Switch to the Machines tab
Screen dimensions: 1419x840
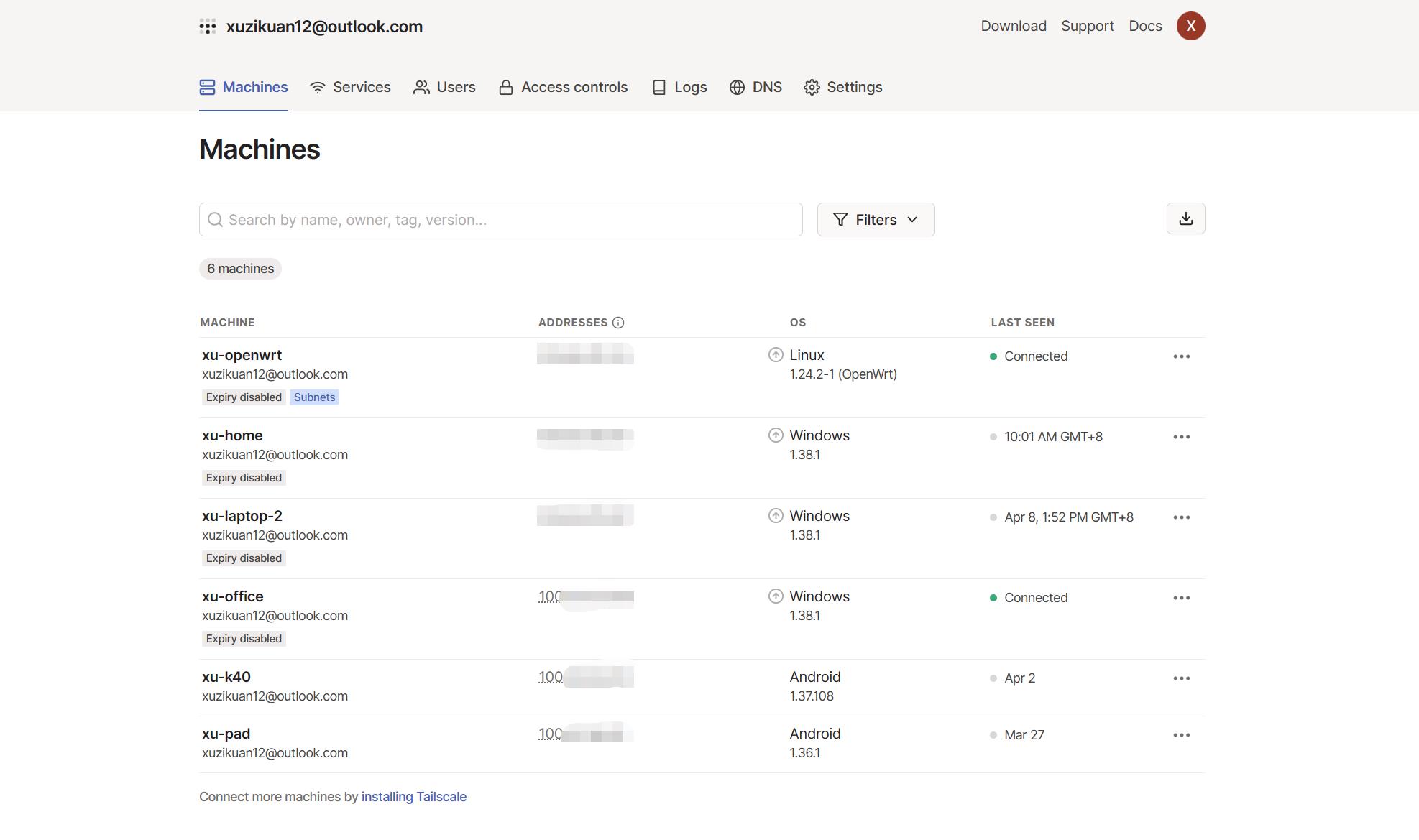tap(244, 87)
